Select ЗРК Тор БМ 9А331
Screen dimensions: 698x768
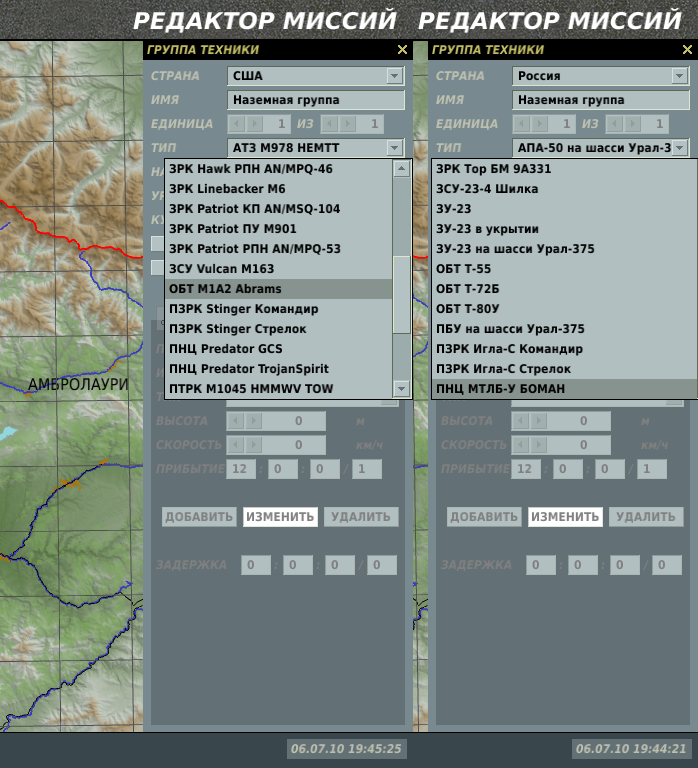click(565, 169)
